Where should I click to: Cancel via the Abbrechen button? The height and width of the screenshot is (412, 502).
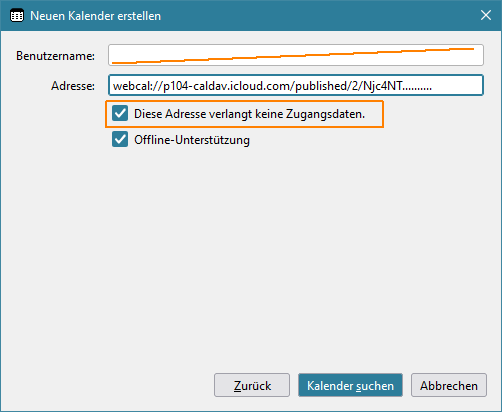click(x=449, y=385)
